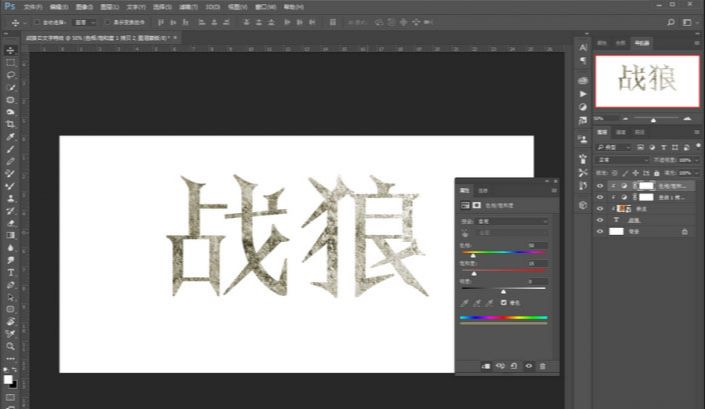Select the Rectangular Marquee tool
This screenshot has height=409, width=705.
10,63
